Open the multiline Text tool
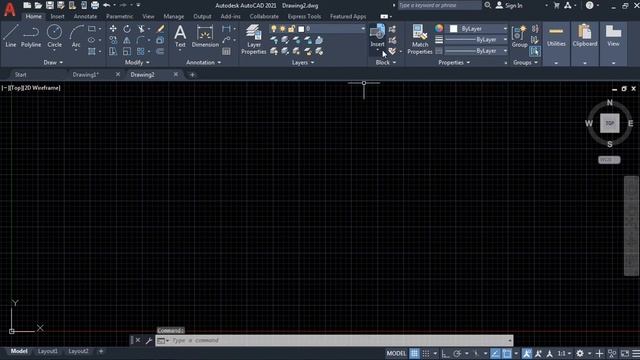Screen dimensions: 640x360 pyautogui.click(x=180, y=36)
